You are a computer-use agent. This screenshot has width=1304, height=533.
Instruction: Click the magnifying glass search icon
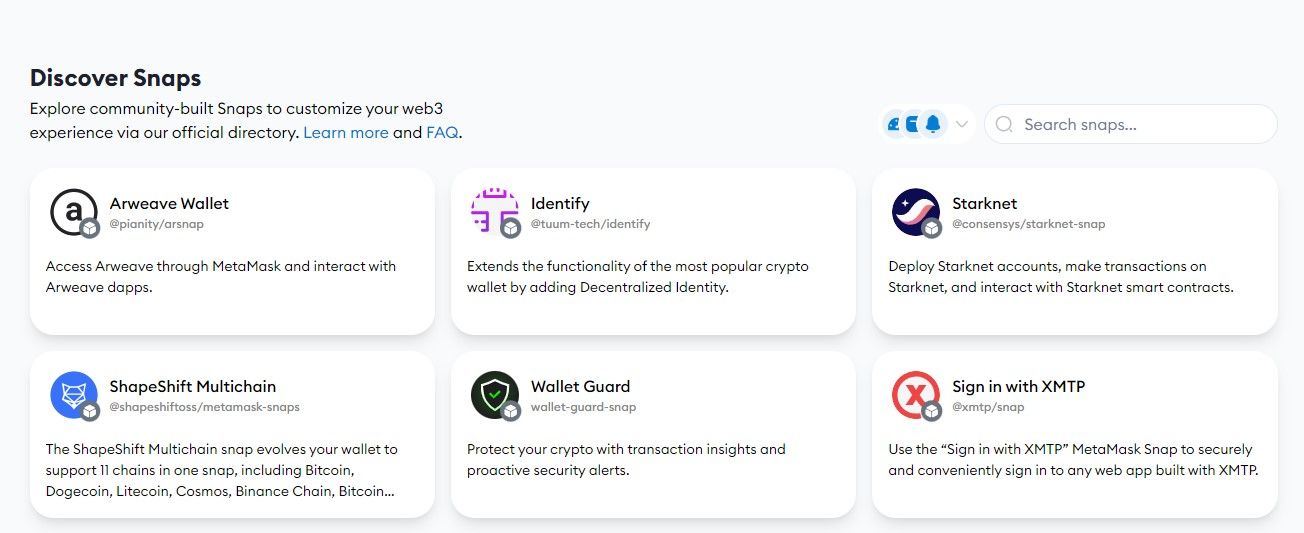click(x=1005, y=125)
